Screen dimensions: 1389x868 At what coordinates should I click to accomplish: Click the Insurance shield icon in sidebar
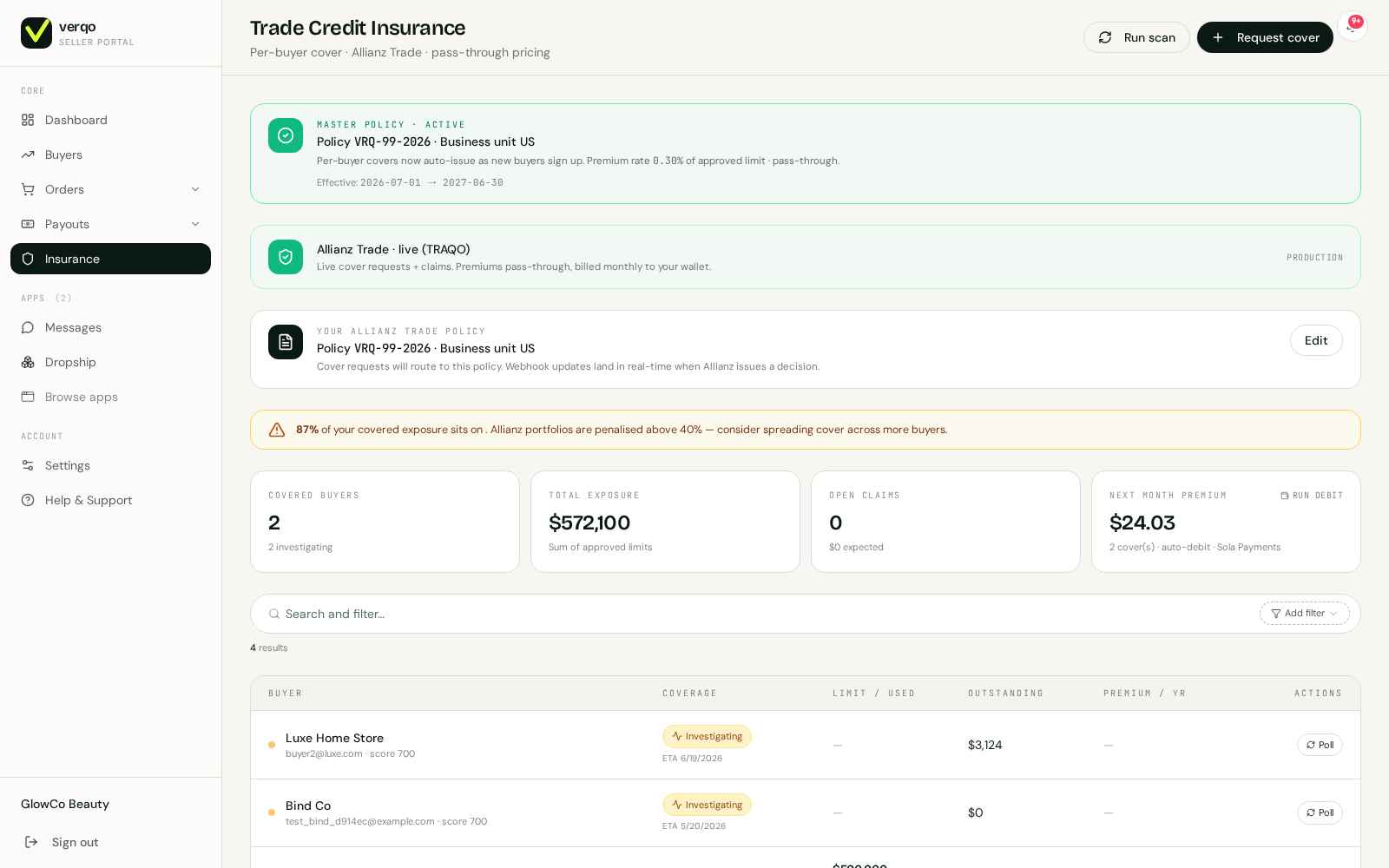click(28, 259)
